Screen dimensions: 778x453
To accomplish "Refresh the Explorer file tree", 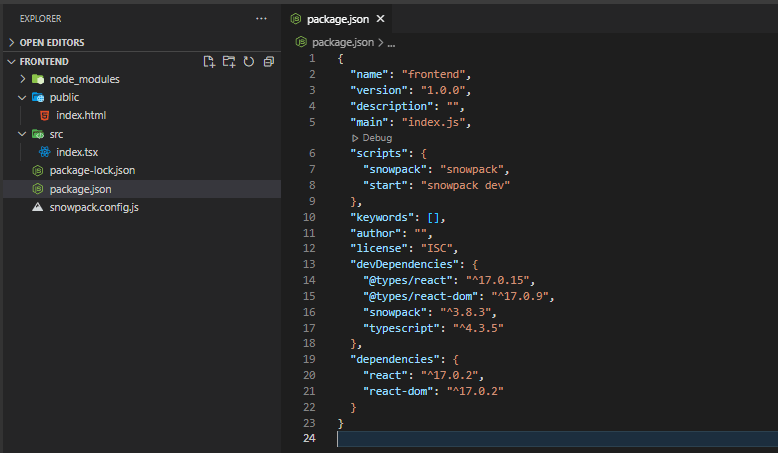I will point(249,62).
